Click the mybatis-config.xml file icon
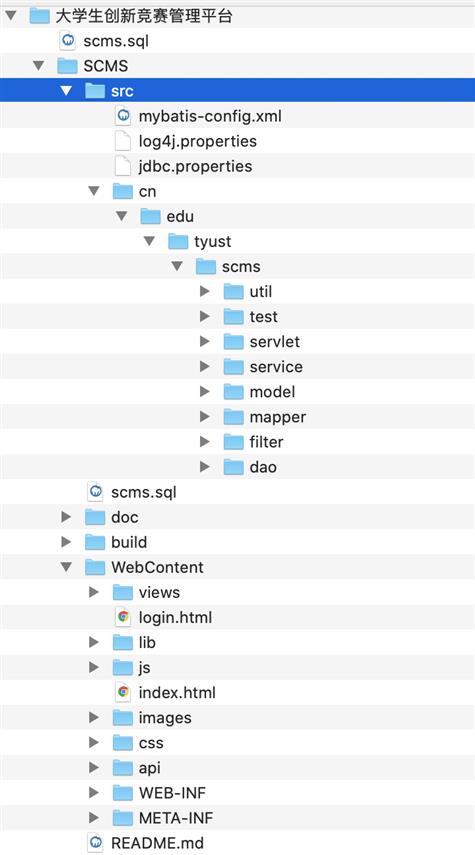Viewport: 475px width, 855px height. click(123, 116)
